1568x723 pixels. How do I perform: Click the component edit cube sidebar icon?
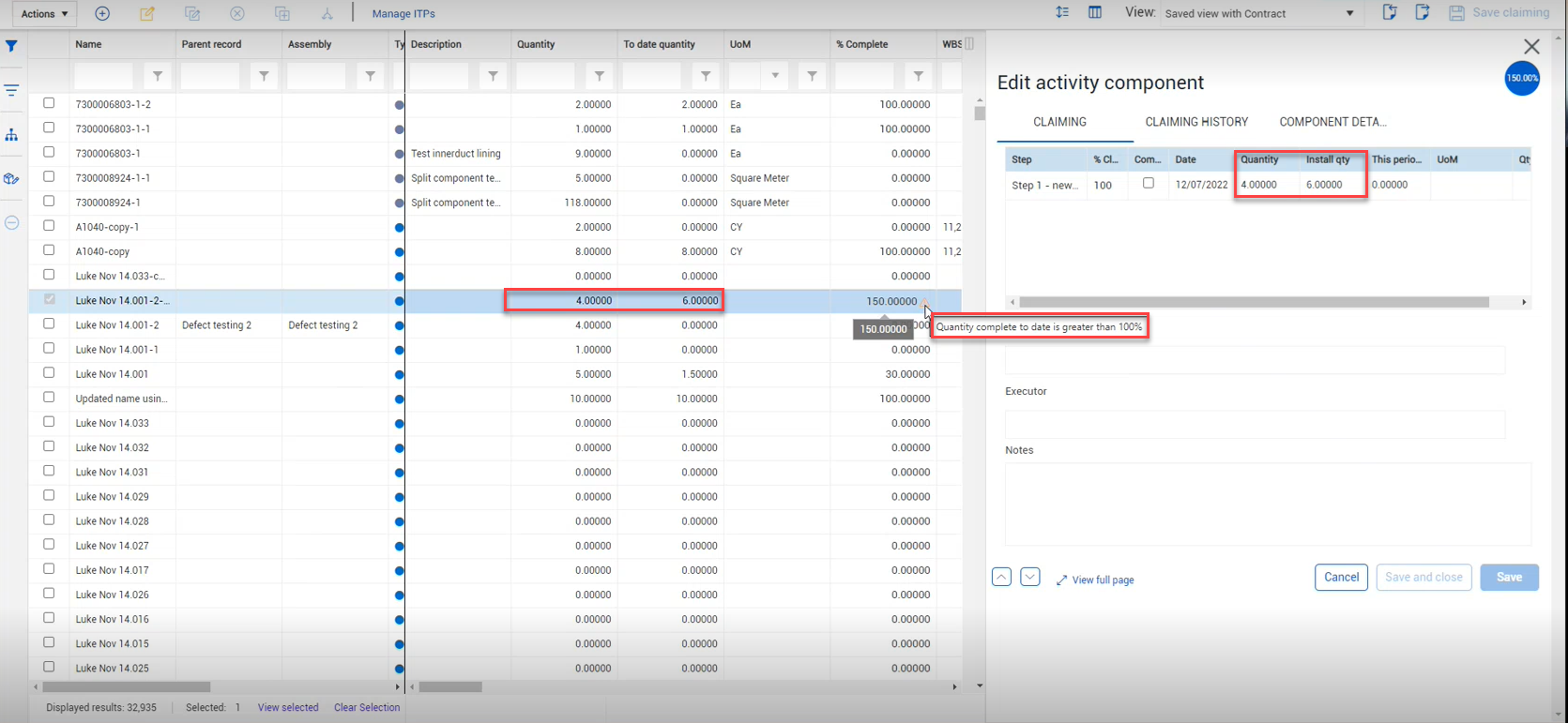tap(11, 179)
